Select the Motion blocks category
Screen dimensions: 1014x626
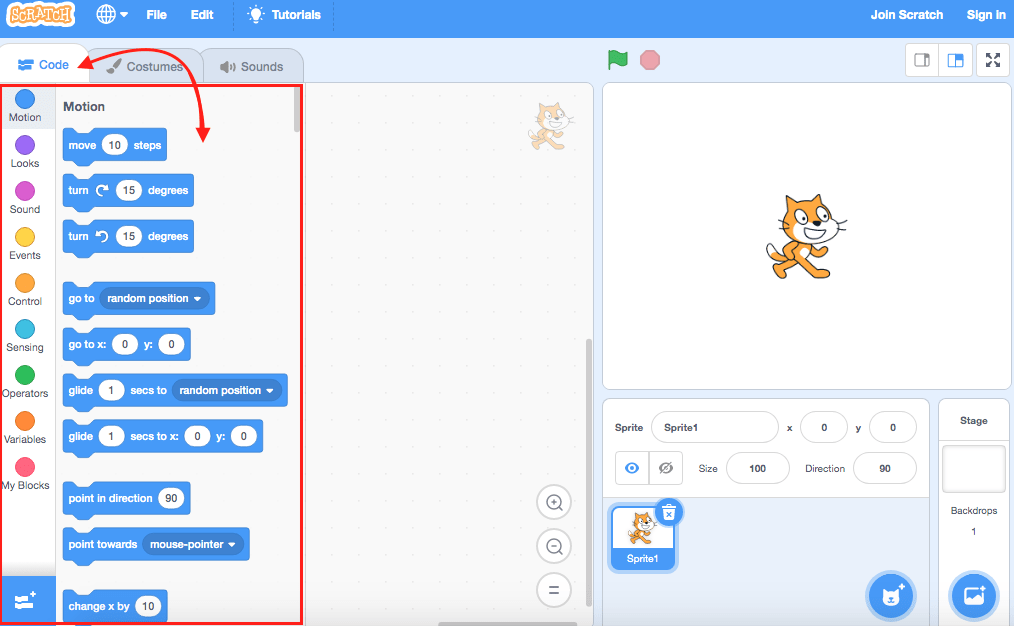pyautogui.click(x=25, y=106)
